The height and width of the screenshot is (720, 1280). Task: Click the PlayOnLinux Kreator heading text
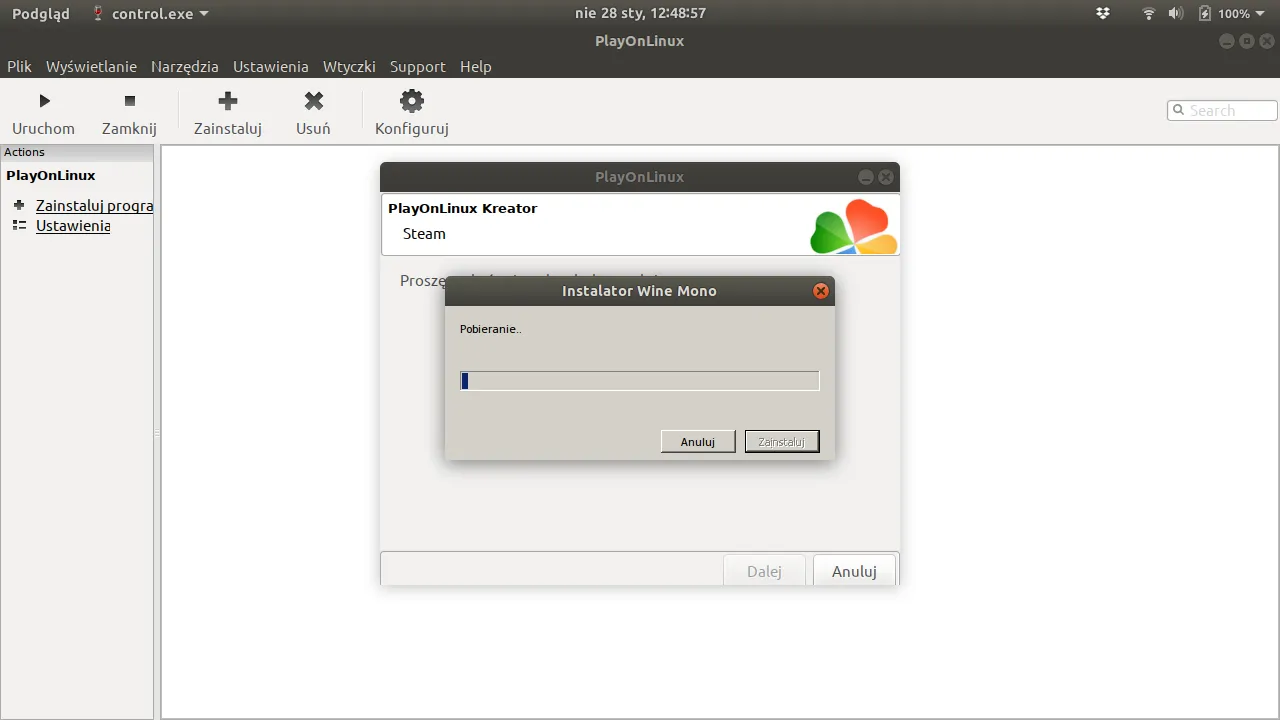click(x=463, y=208)
